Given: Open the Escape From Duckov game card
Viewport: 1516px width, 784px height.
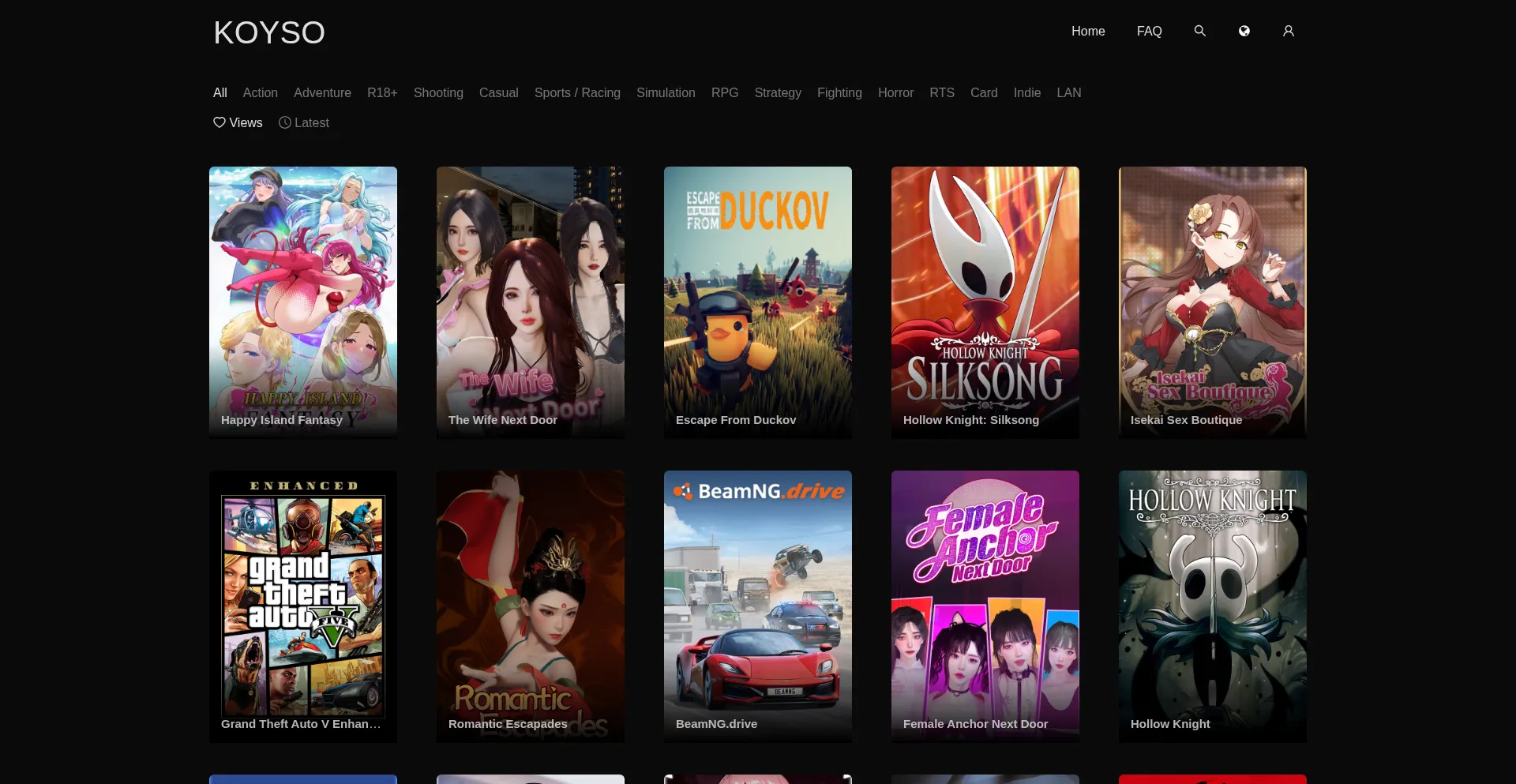Looking at the screenshot, I should [758, 302].
